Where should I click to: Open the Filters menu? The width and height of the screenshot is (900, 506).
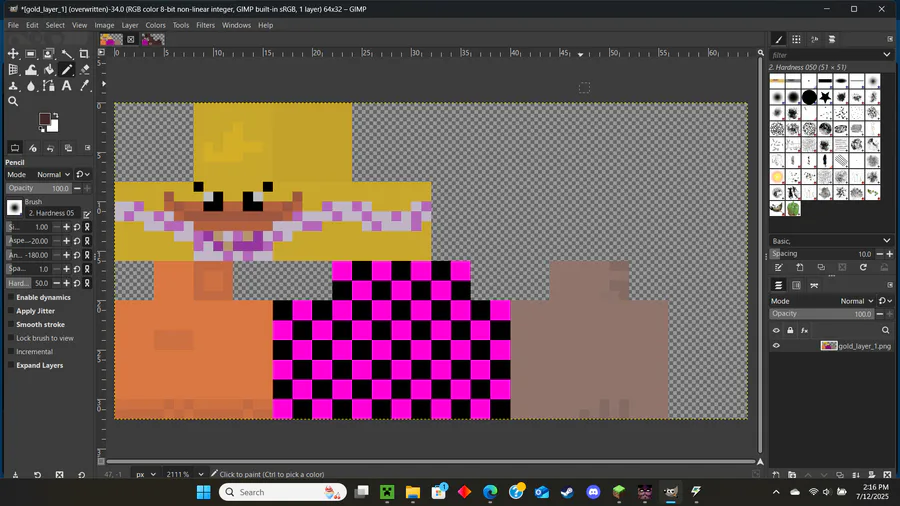click(205, 25)
